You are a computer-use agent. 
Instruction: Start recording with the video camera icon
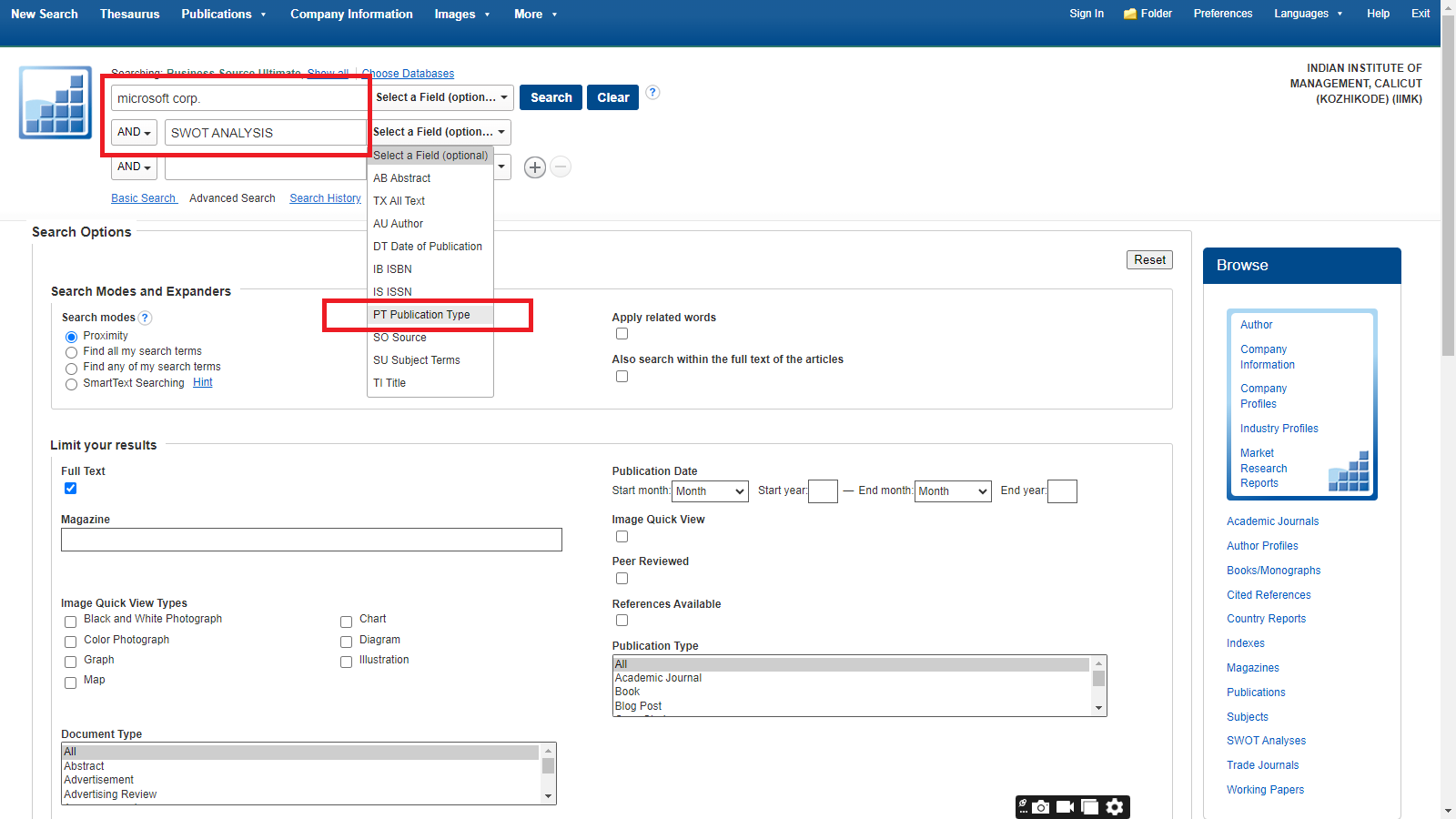click(x=1065, y=807)
